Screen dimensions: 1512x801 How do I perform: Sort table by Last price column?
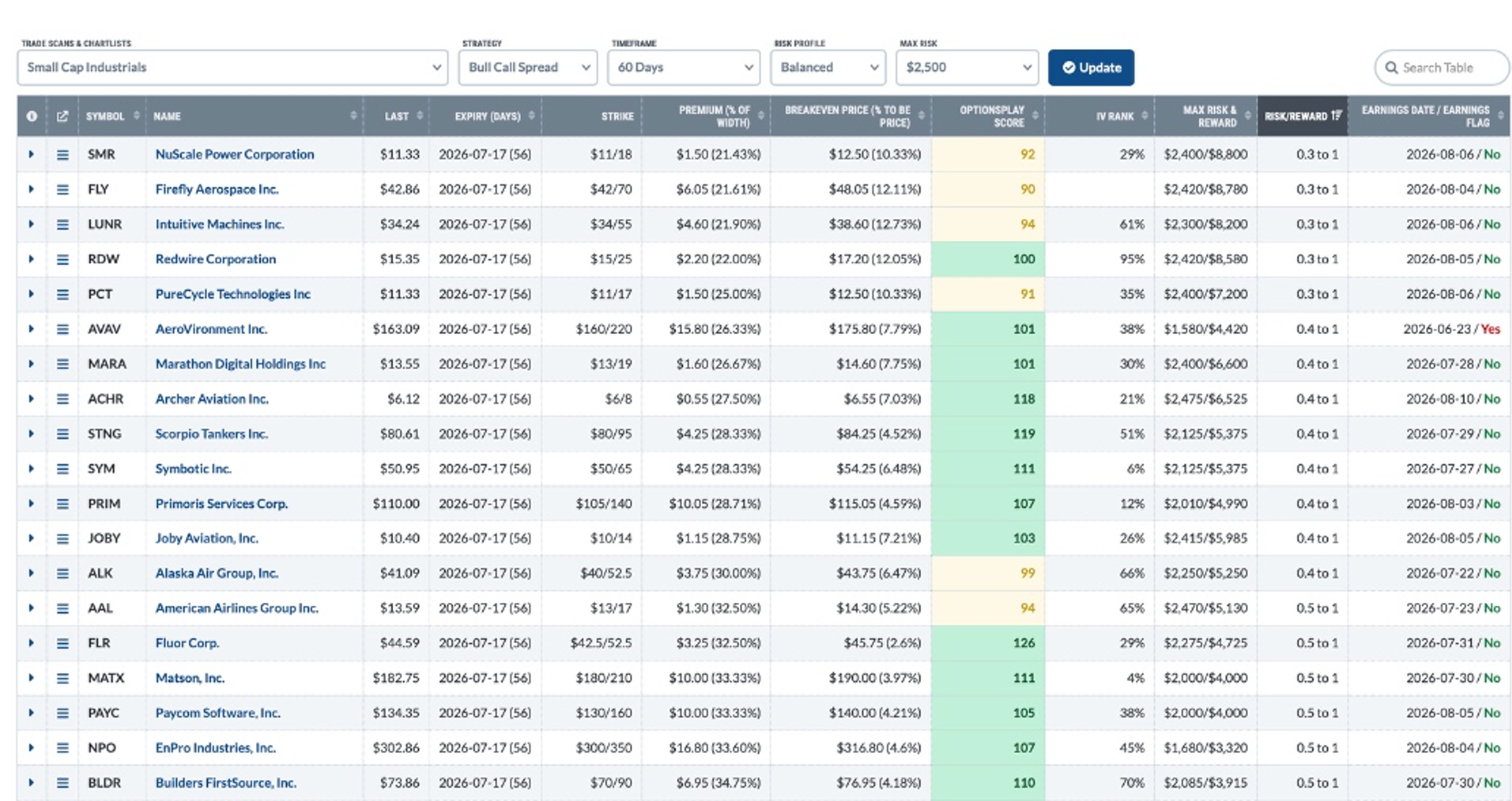point(396,116)
